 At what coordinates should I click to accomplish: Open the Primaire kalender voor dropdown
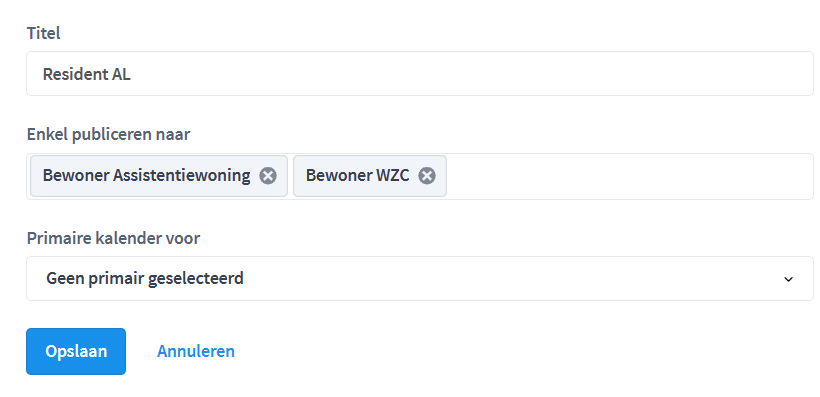pyautogui.click(x=419, y=278)
